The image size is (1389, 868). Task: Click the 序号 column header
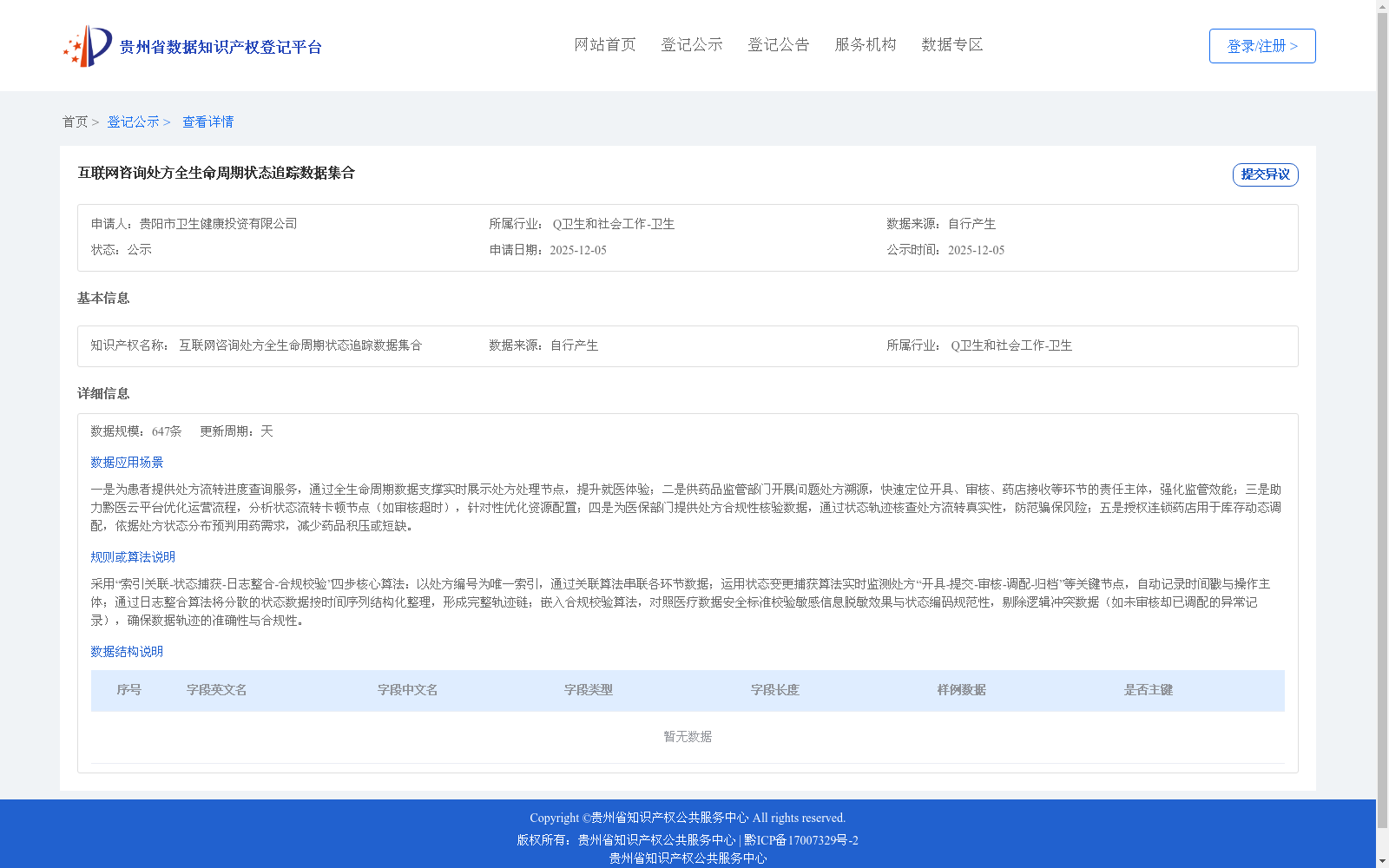point(129,690)
